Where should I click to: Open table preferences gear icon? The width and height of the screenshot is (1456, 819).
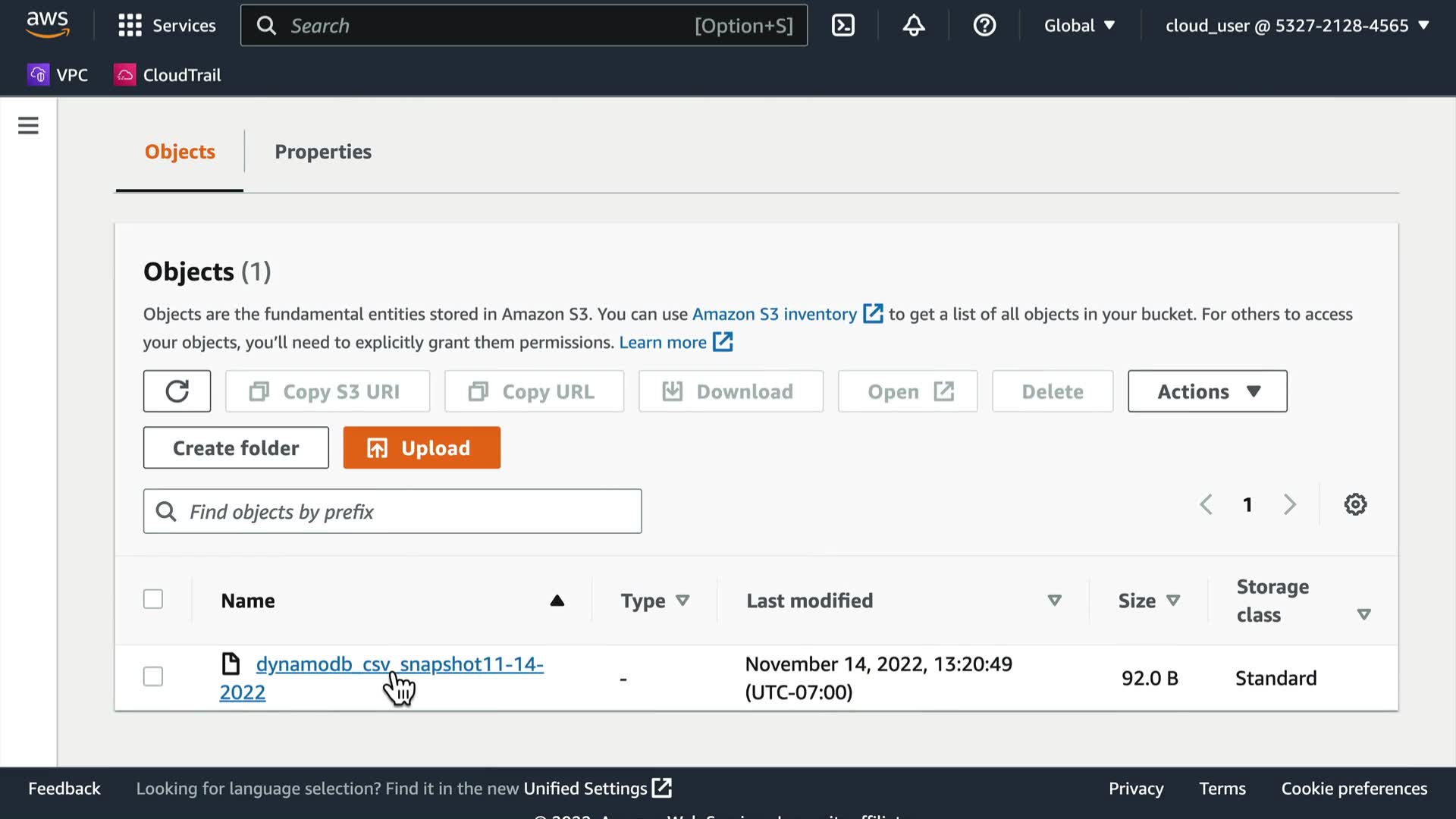[1355, 504]
